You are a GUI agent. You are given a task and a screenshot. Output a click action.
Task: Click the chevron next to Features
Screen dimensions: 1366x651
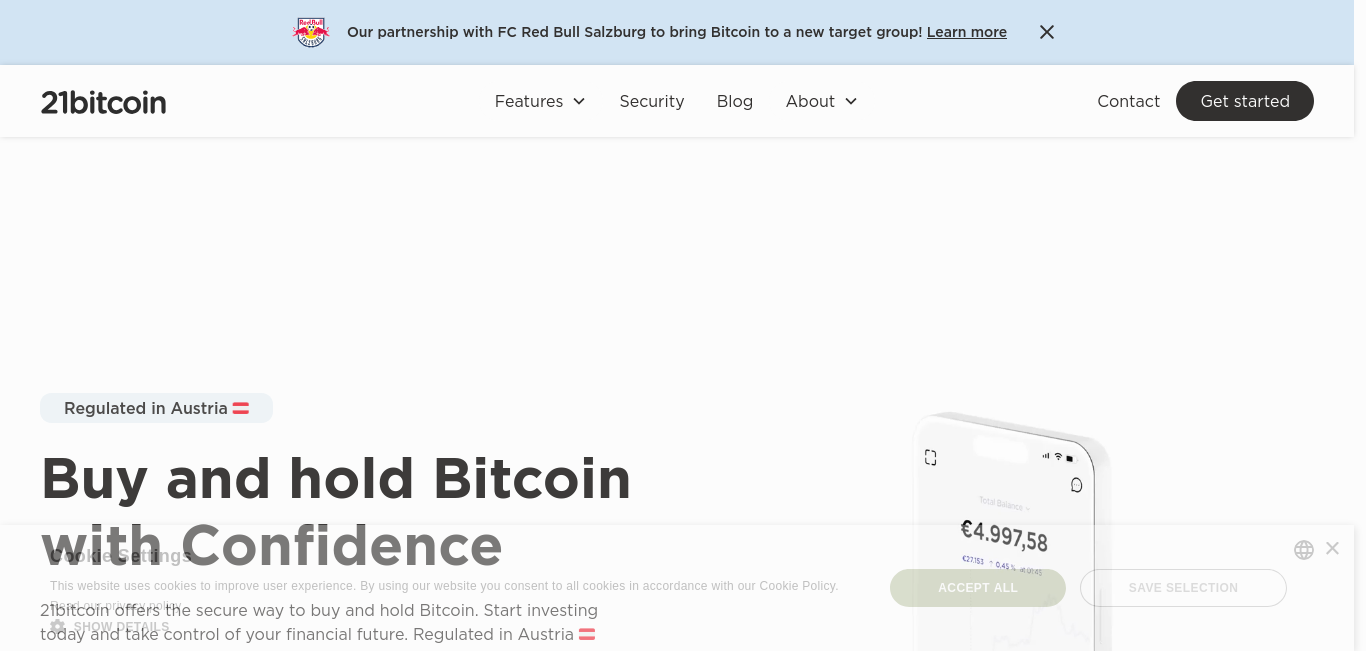point(579,101)
